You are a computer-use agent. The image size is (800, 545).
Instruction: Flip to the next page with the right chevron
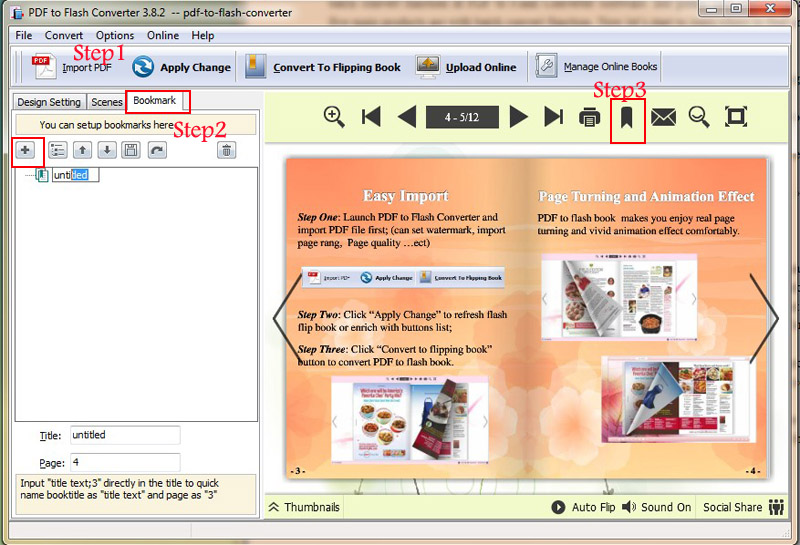pos(764,319)
